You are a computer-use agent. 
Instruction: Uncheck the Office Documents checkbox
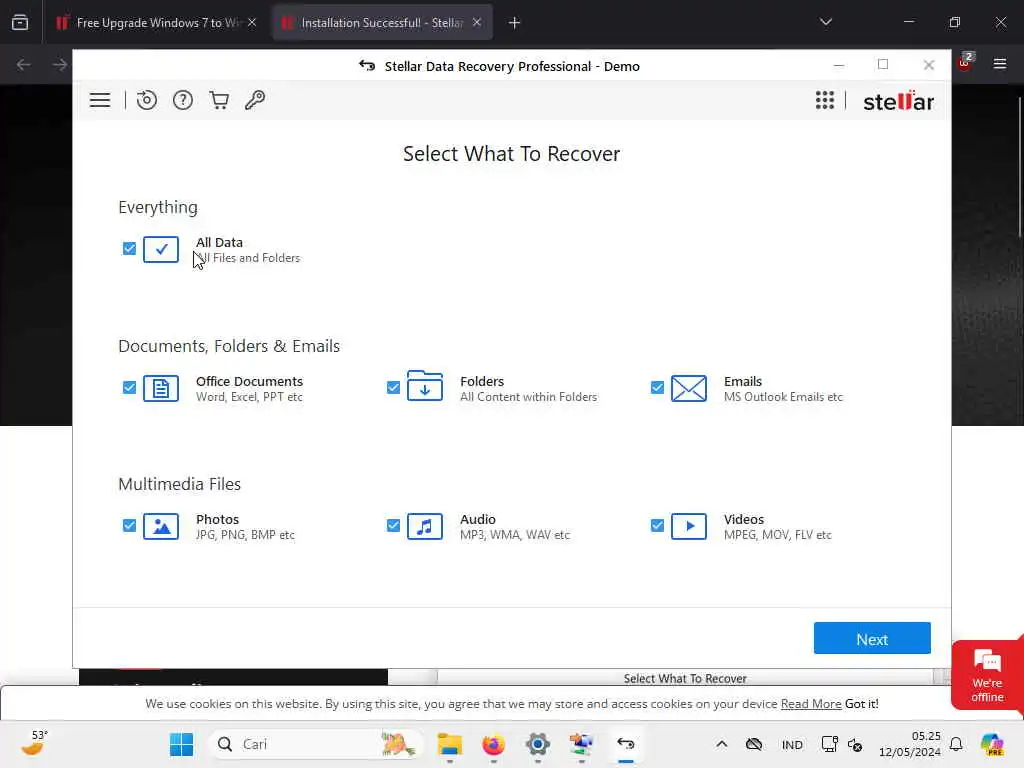tap(129, 387)
